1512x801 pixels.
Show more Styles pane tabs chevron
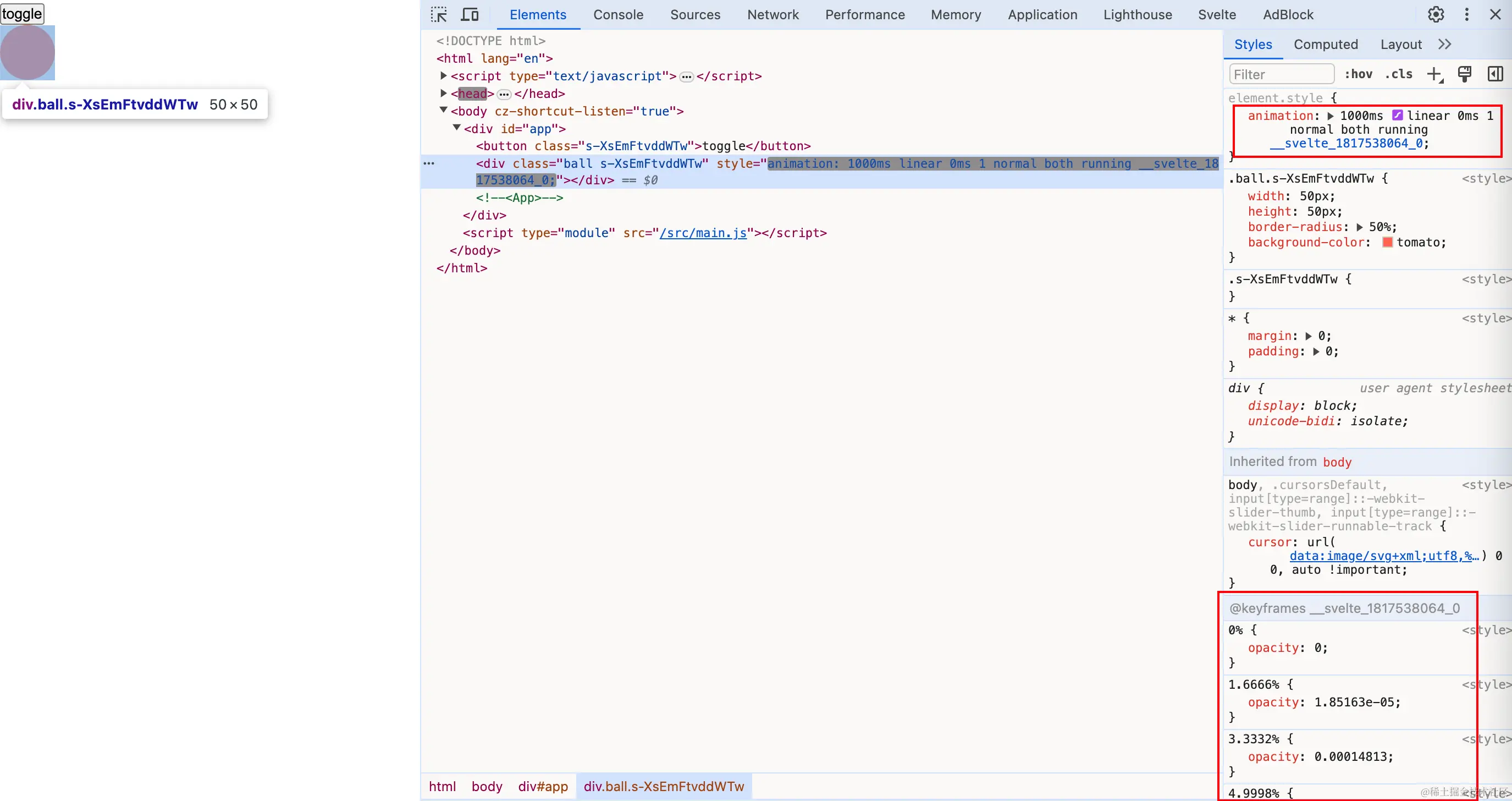point(1444,45)
